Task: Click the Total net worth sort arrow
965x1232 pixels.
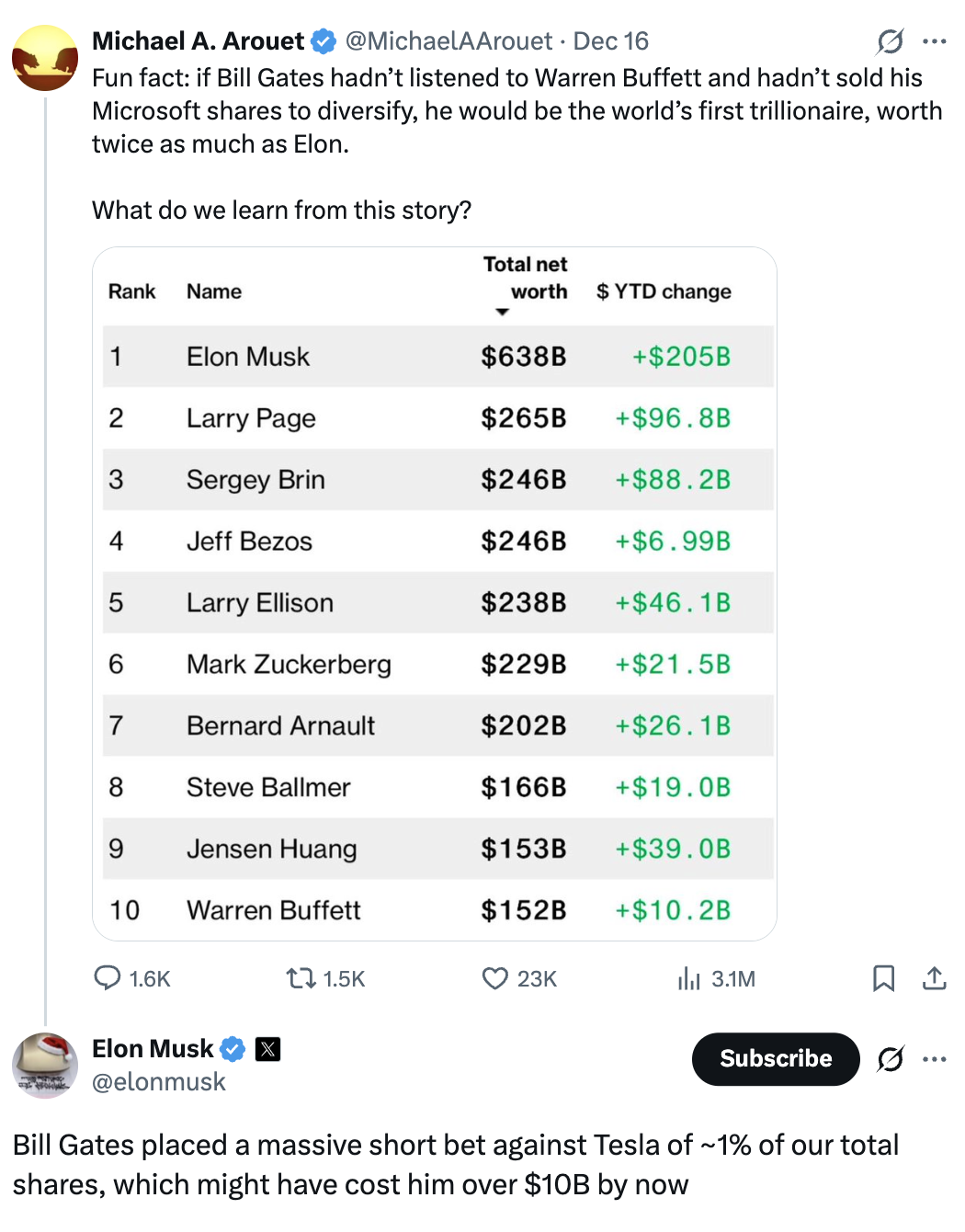Action: coord(503,313)
